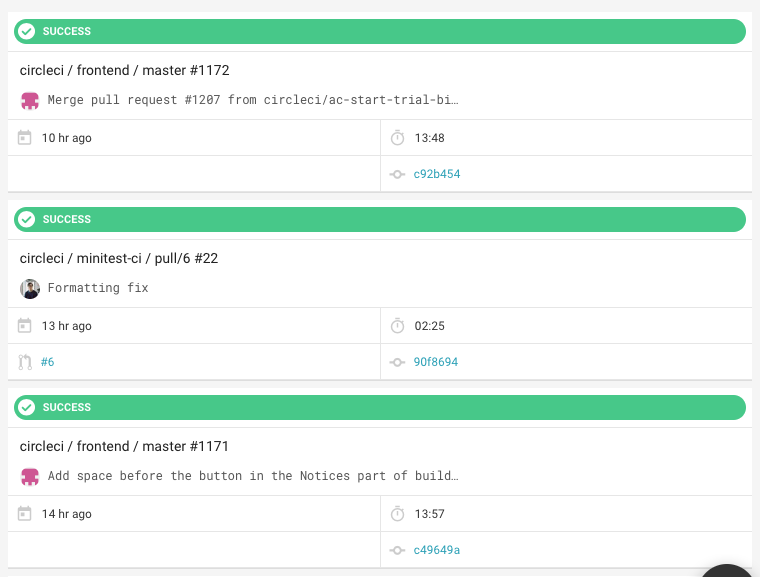Open commit hash 90f8694
The image size is (760, 577).
click(436, 362)
